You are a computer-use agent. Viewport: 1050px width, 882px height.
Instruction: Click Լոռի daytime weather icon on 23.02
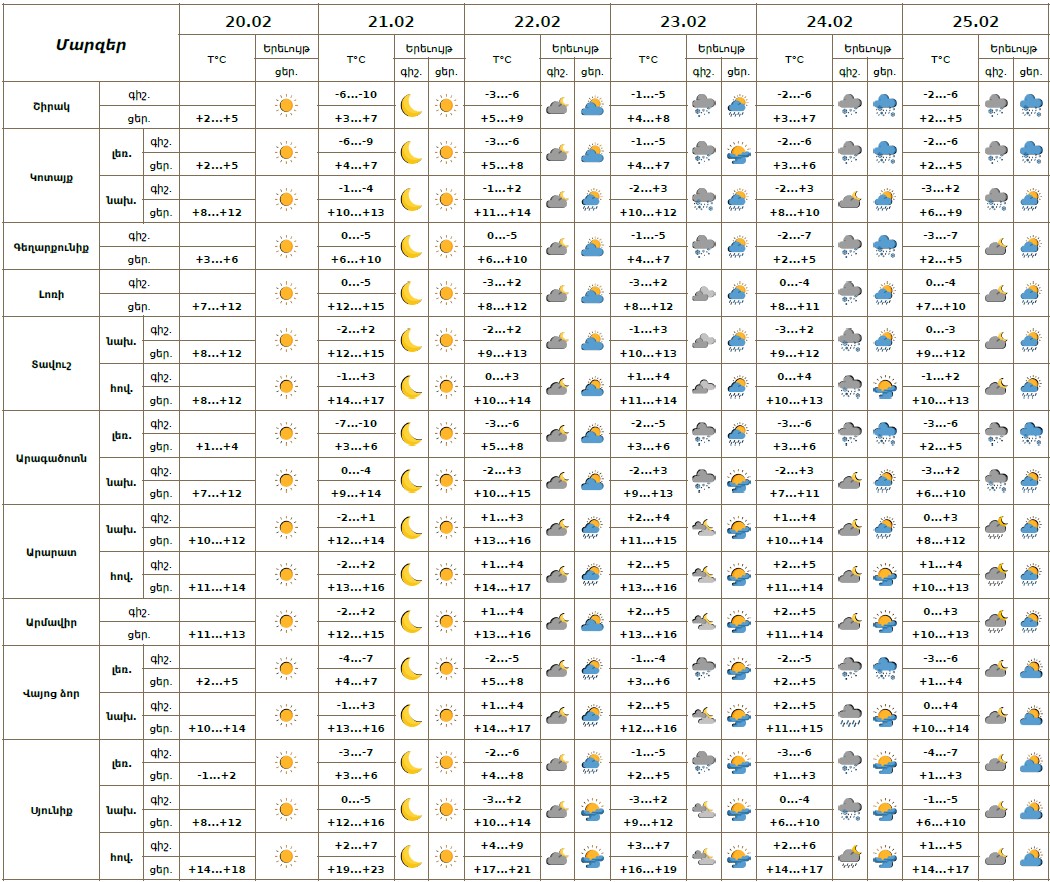tap(738, 293)
